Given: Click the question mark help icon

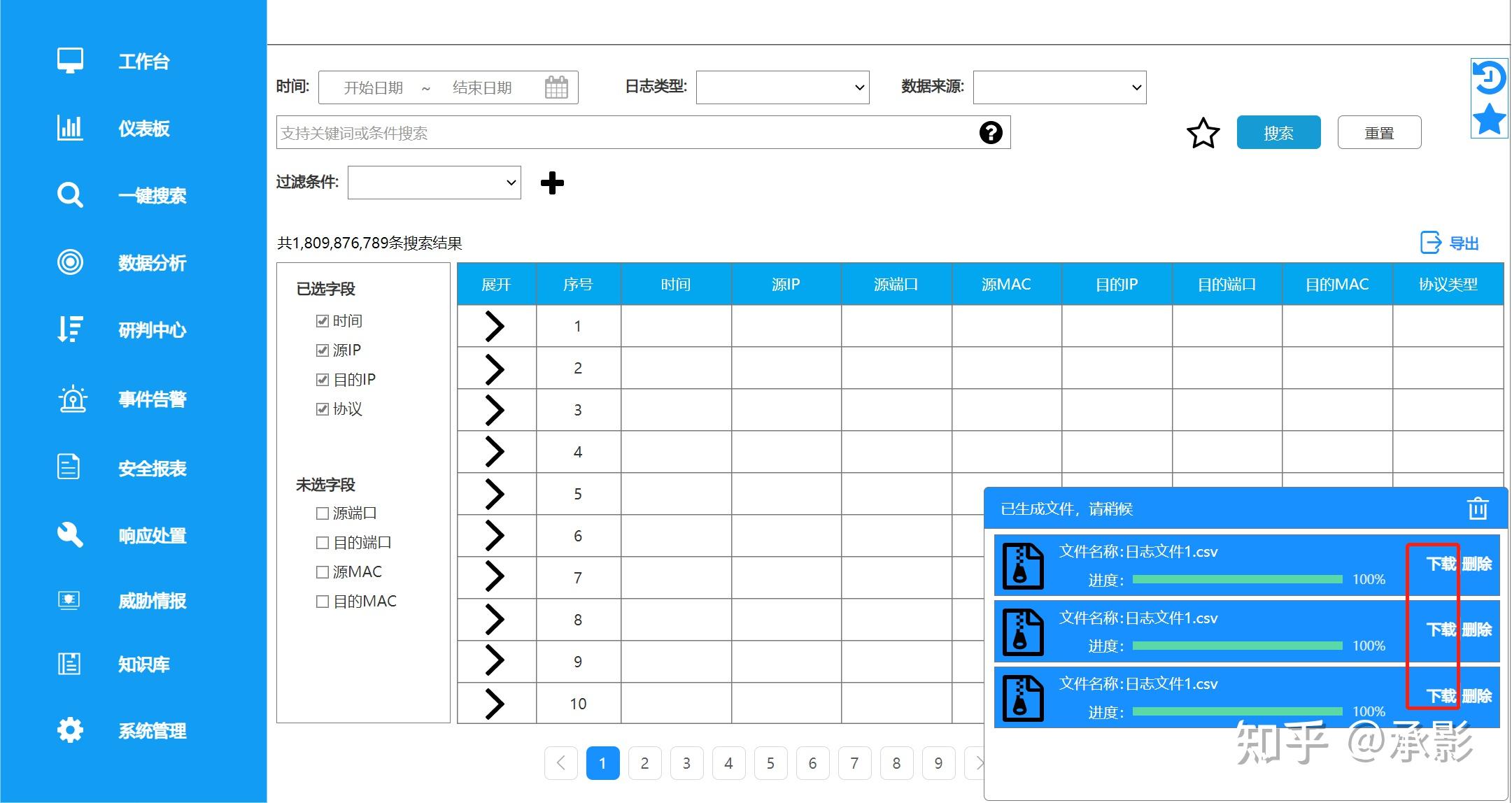Looking at the screenshot, I should point(991,132).
